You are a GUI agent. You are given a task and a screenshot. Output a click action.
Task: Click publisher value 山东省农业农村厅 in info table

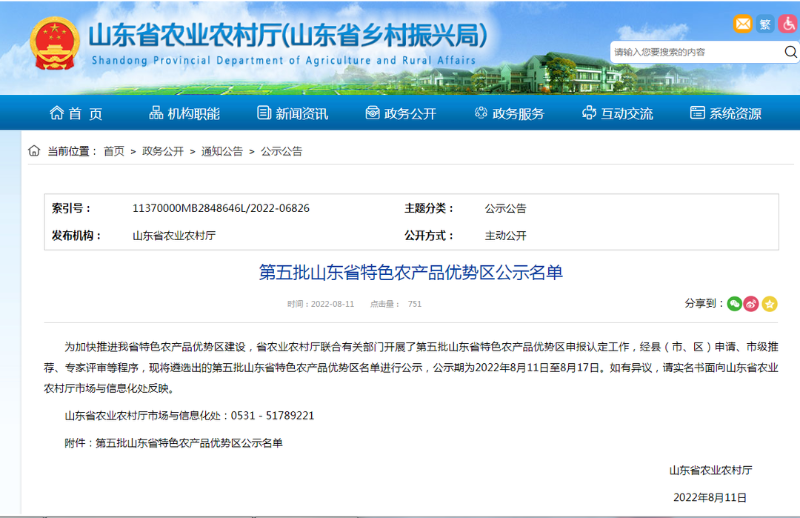pos(174,235)
